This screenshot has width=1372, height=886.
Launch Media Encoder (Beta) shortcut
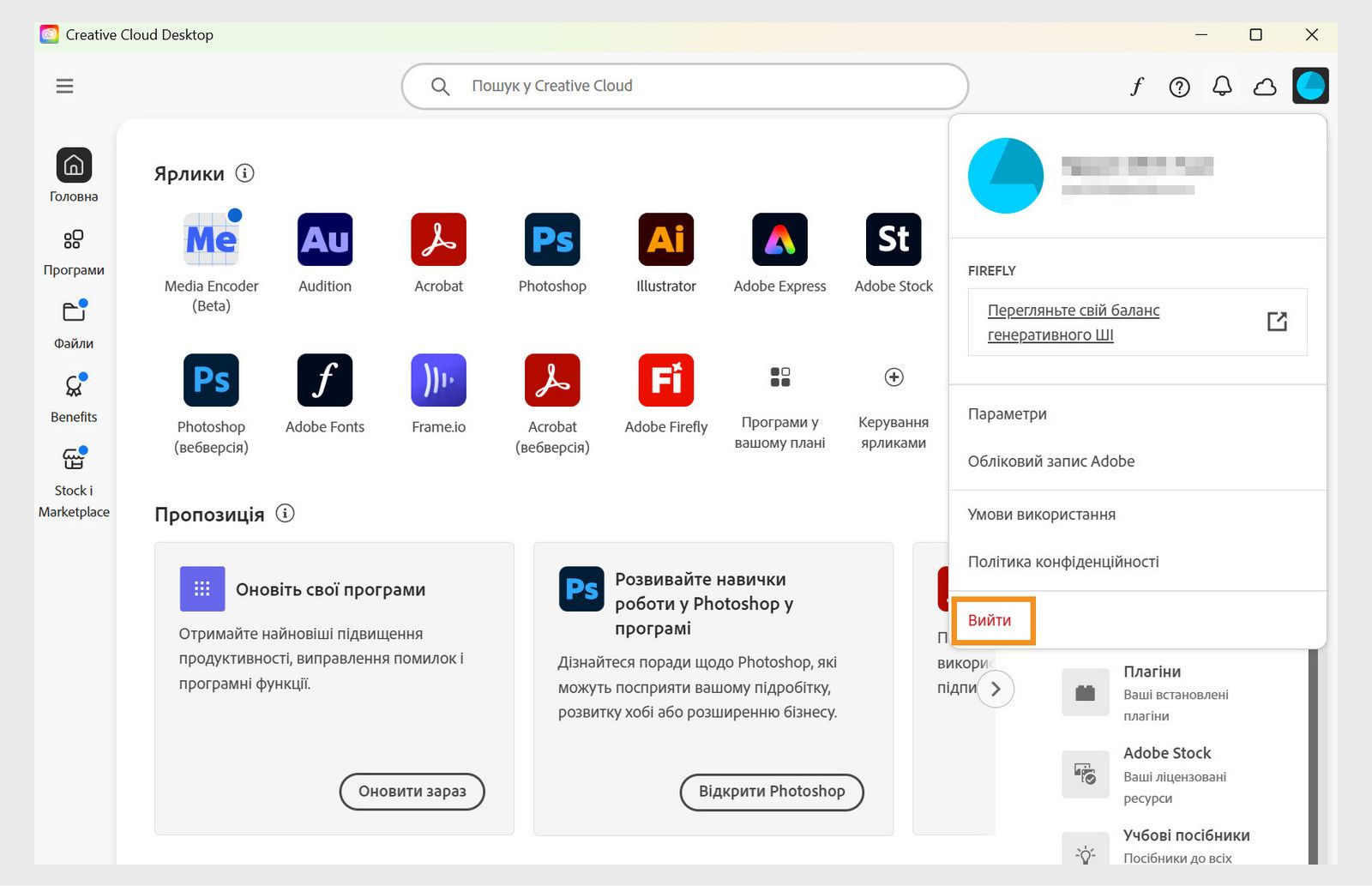[x=211, y=263]
